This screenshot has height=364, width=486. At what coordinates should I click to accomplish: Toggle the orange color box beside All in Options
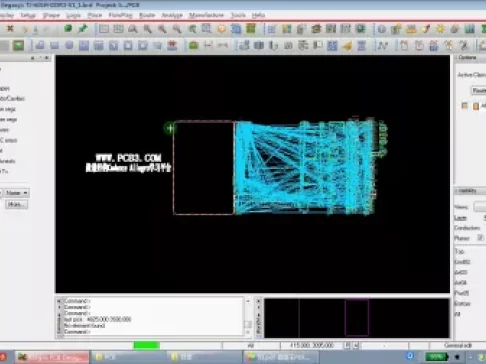pyautogui.click(x=476, y=106)
